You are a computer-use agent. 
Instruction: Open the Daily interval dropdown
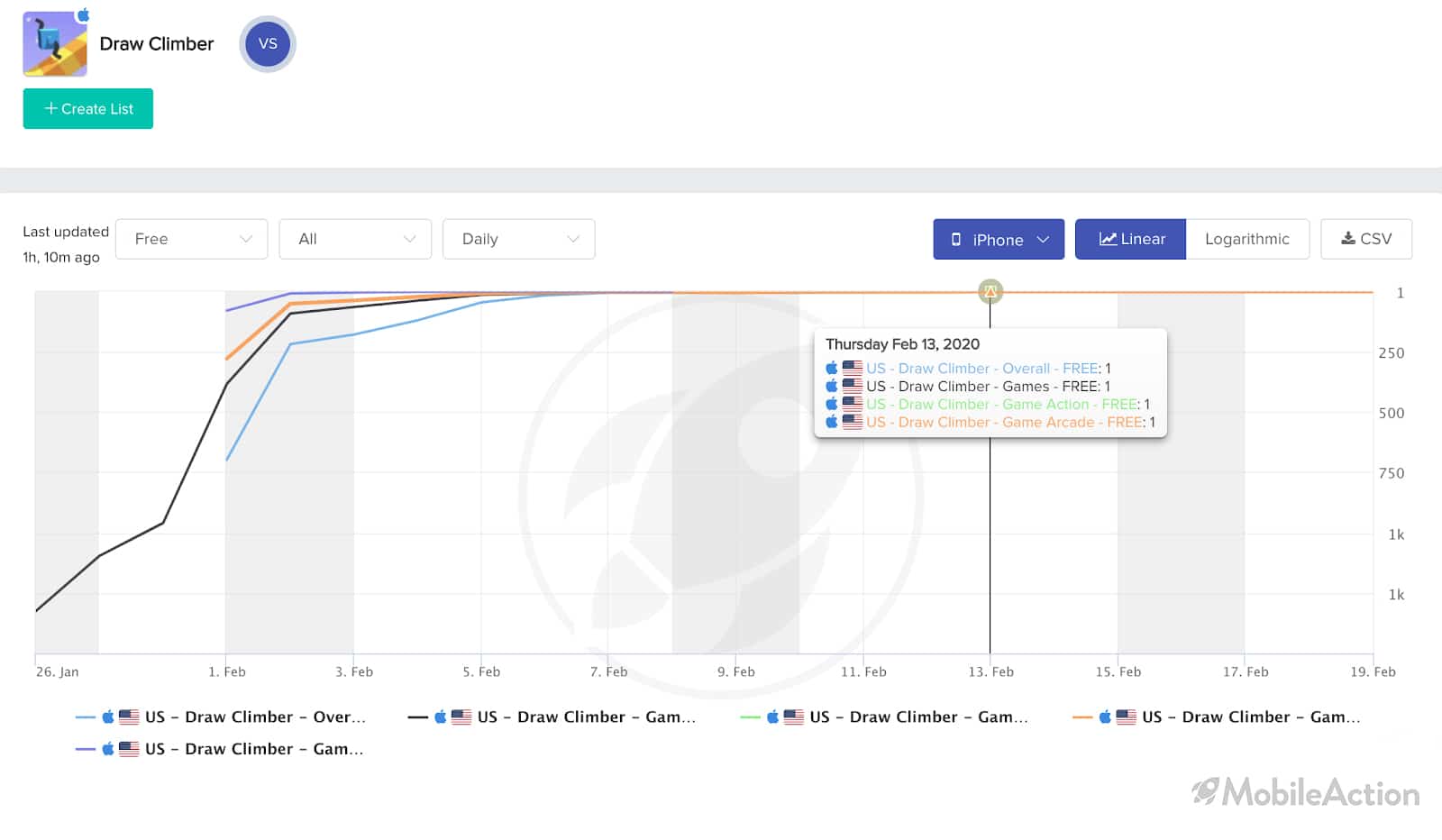tap(519, 239)
